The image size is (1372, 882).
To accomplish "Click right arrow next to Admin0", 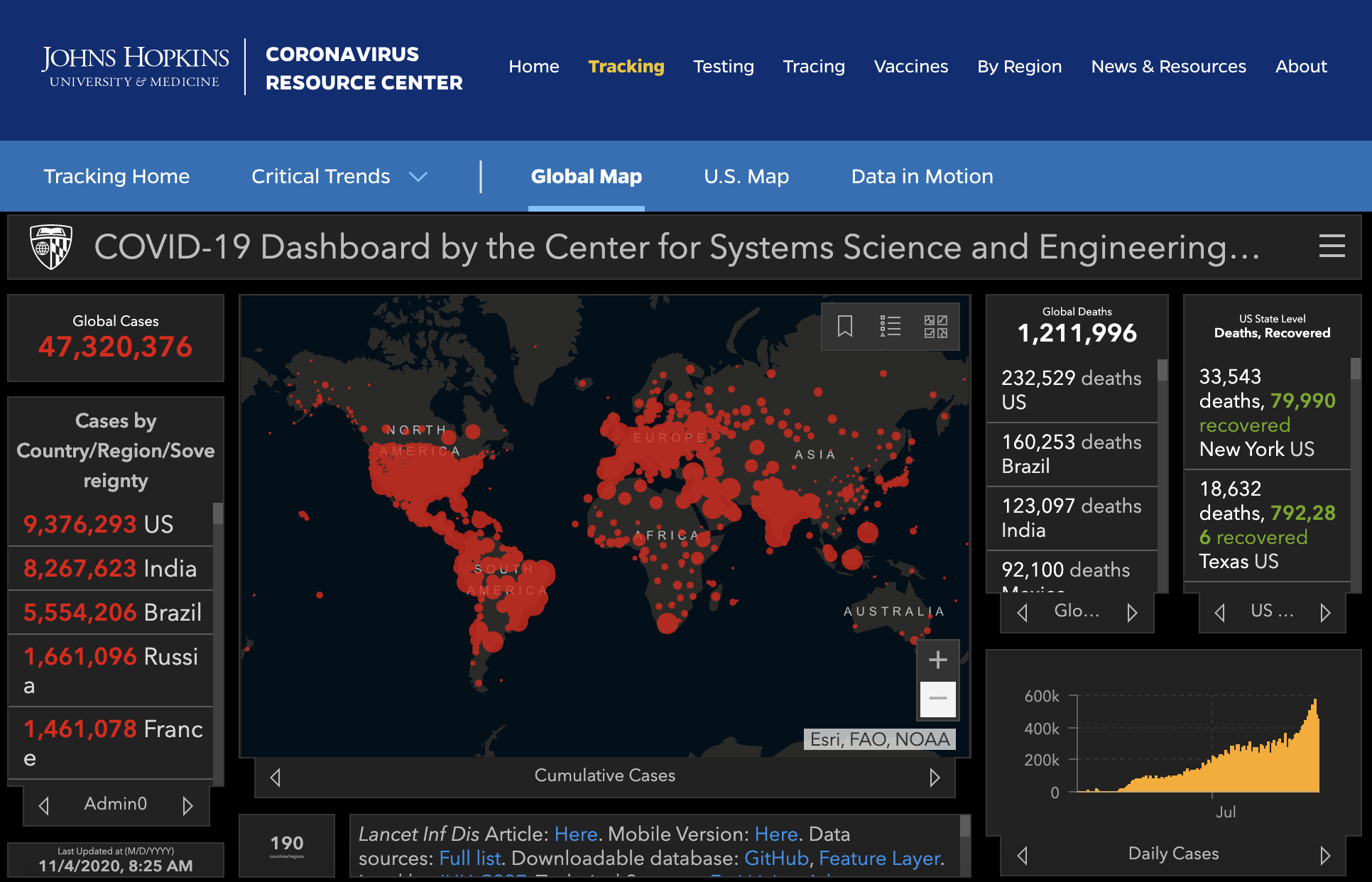I will point(187,805).
